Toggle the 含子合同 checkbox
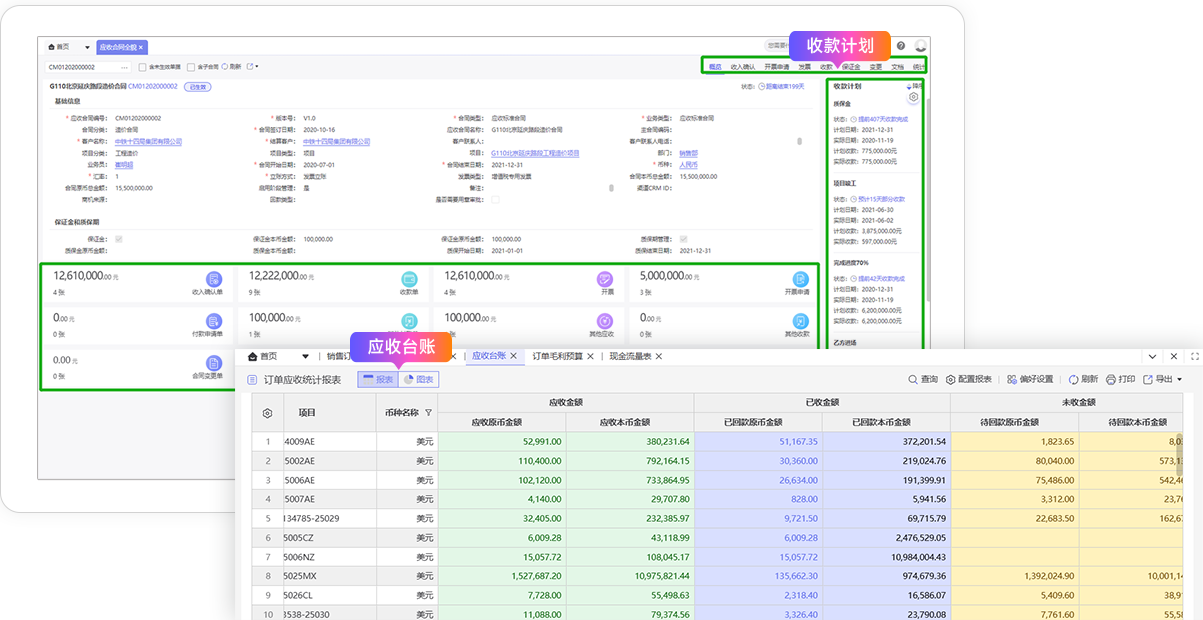This screenshot has height=620, width=1203. (191, 67)
